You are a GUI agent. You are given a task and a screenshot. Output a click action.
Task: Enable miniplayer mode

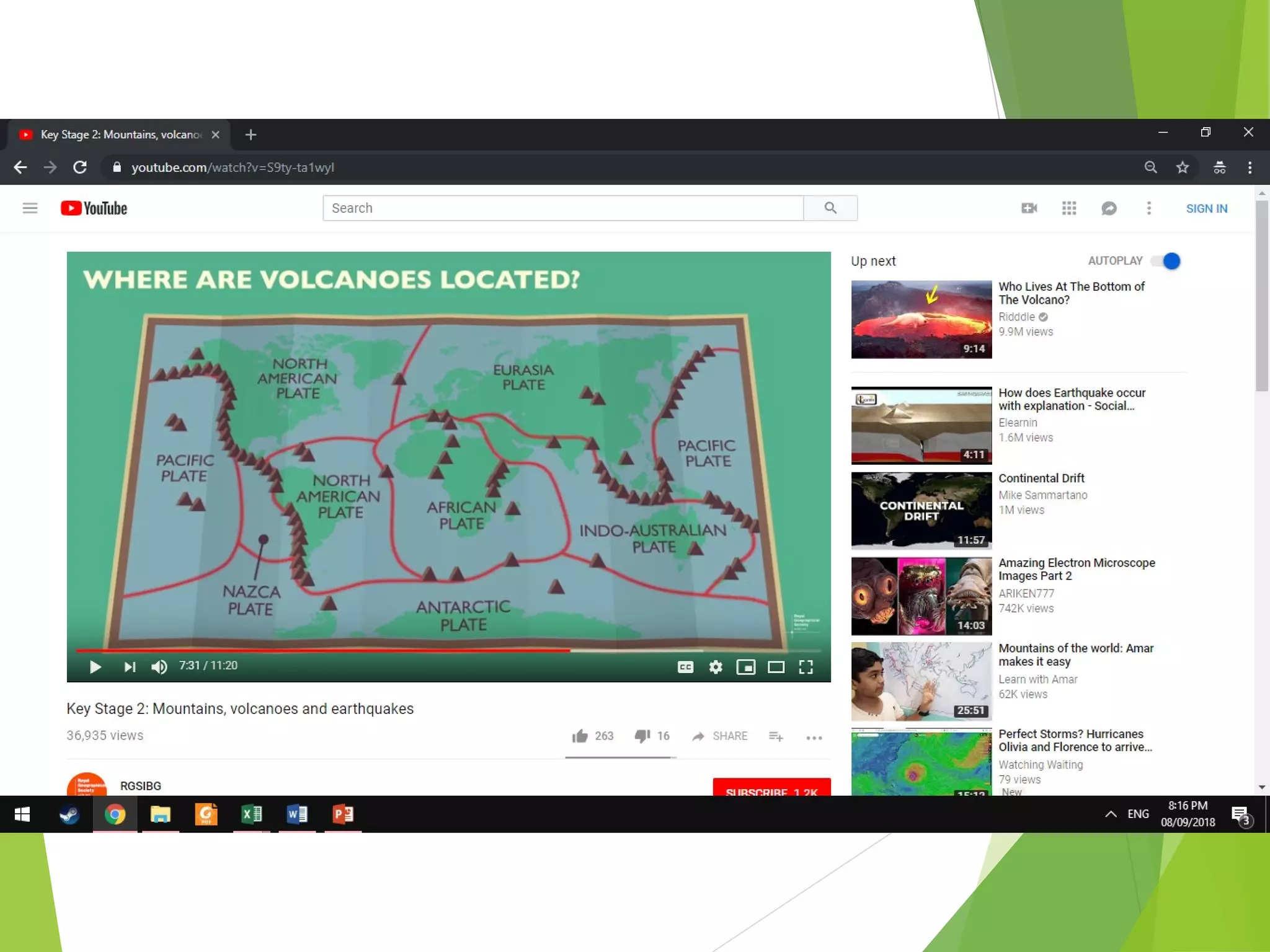[745, 667]
